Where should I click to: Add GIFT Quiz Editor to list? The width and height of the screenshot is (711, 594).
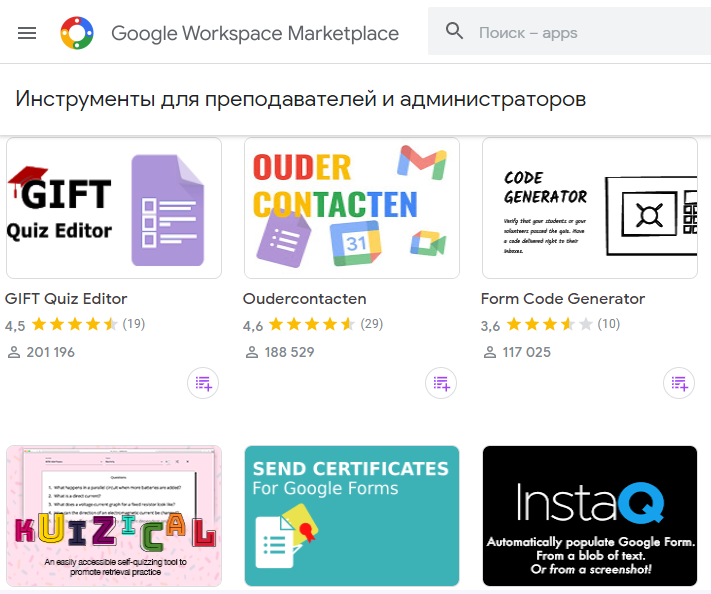click(x=203, y=383)
